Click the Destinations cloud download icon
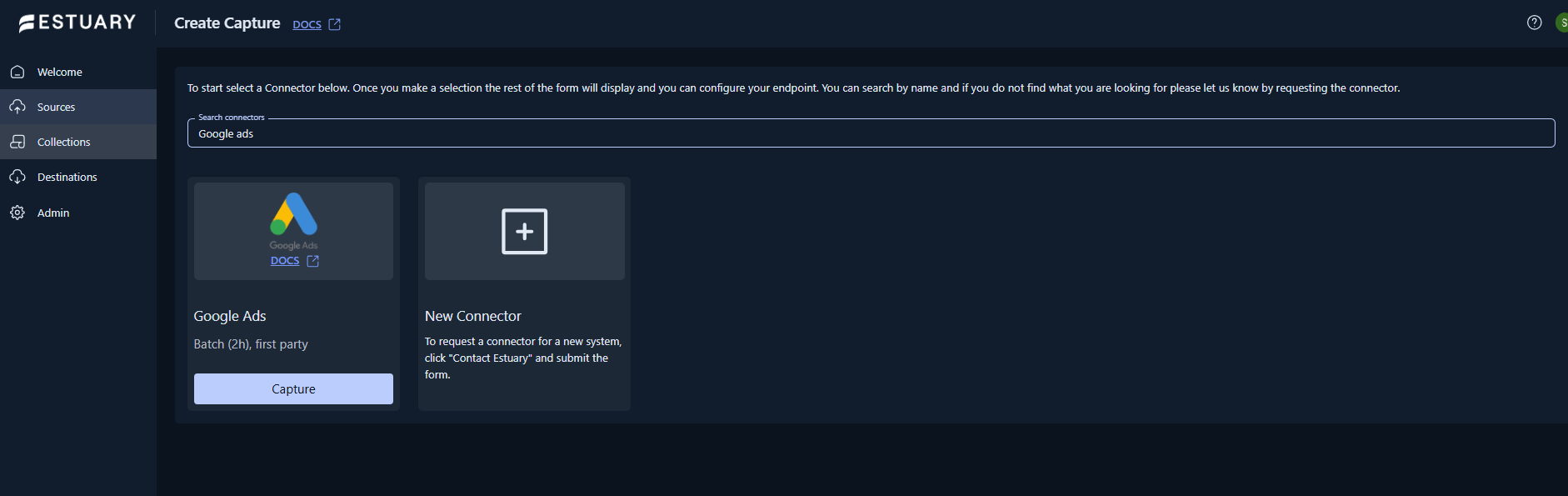Viewport: 1568px width, 496px height. pyautogui.click(x=17, y=177)
